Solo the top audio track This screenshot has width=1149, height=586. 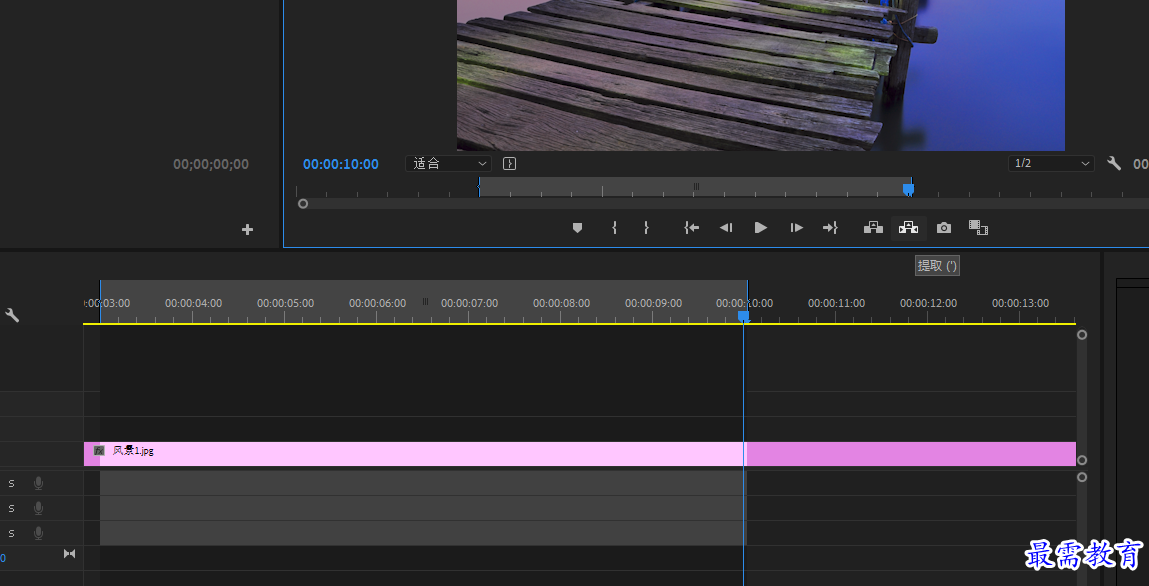11,483
